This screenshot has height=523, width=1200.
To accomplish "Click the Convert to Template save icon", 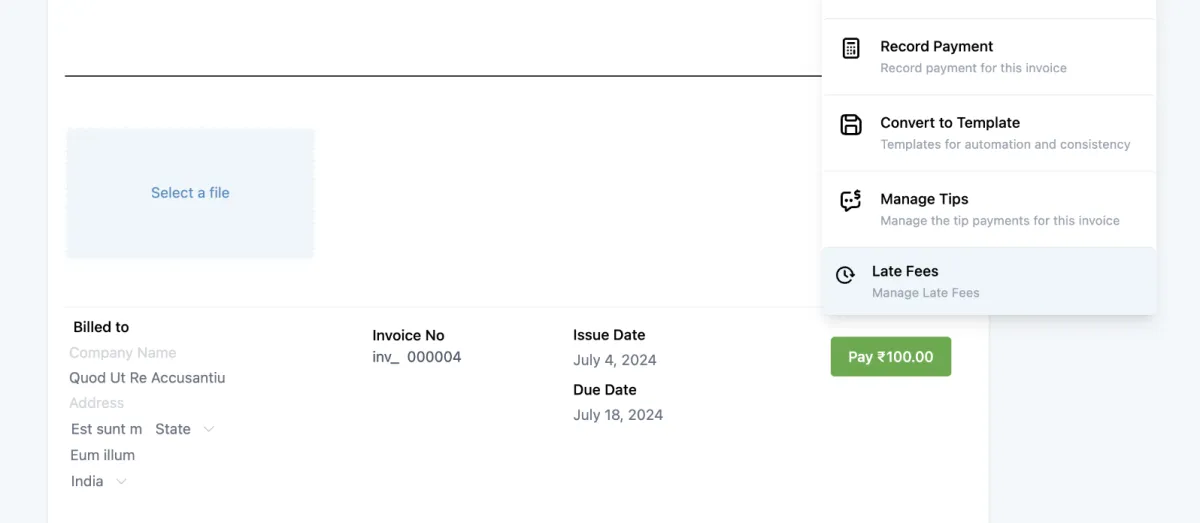I will click(851, 125).
